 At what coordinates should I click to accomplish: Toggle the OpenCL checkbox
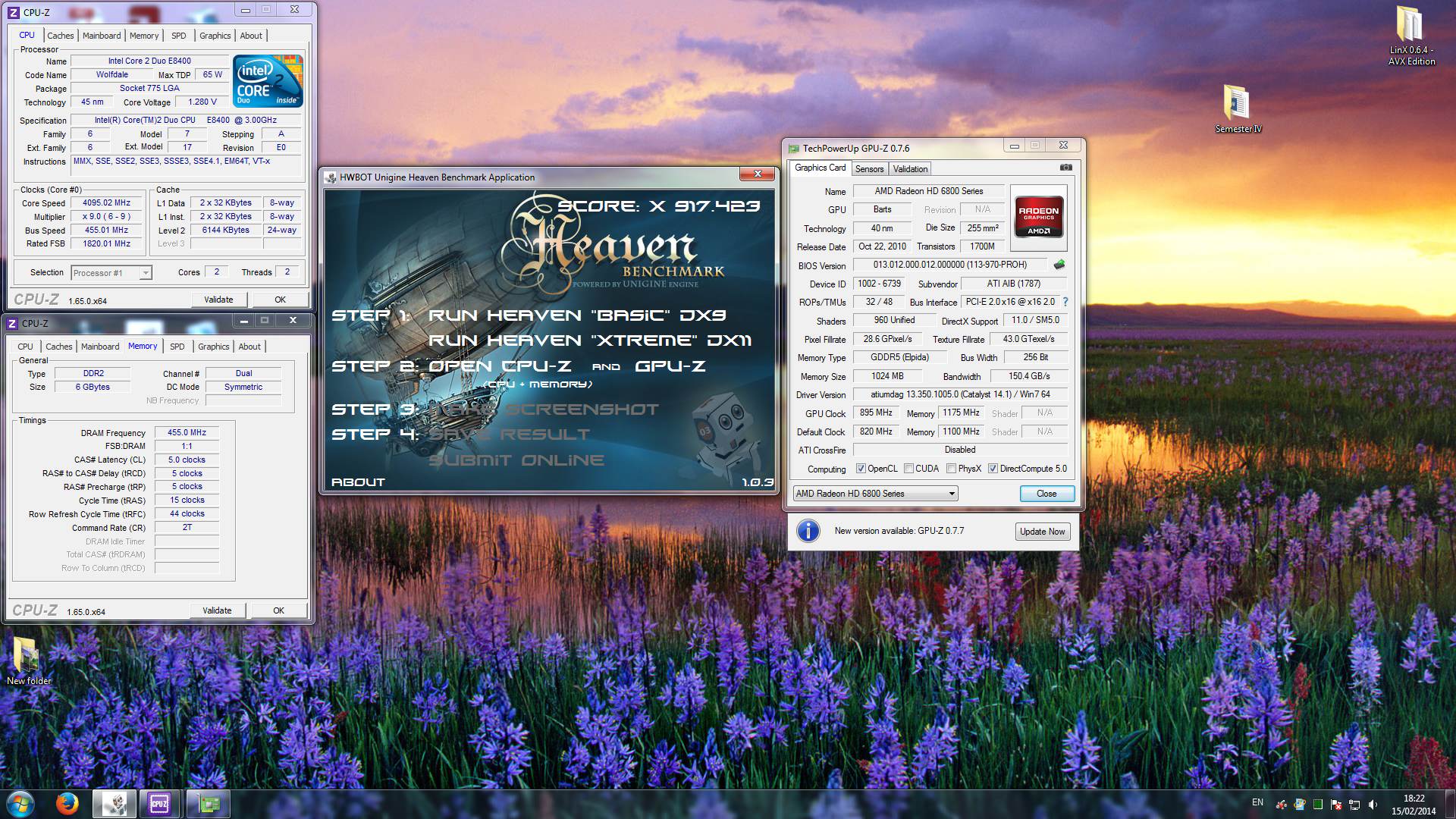(861, 469)
